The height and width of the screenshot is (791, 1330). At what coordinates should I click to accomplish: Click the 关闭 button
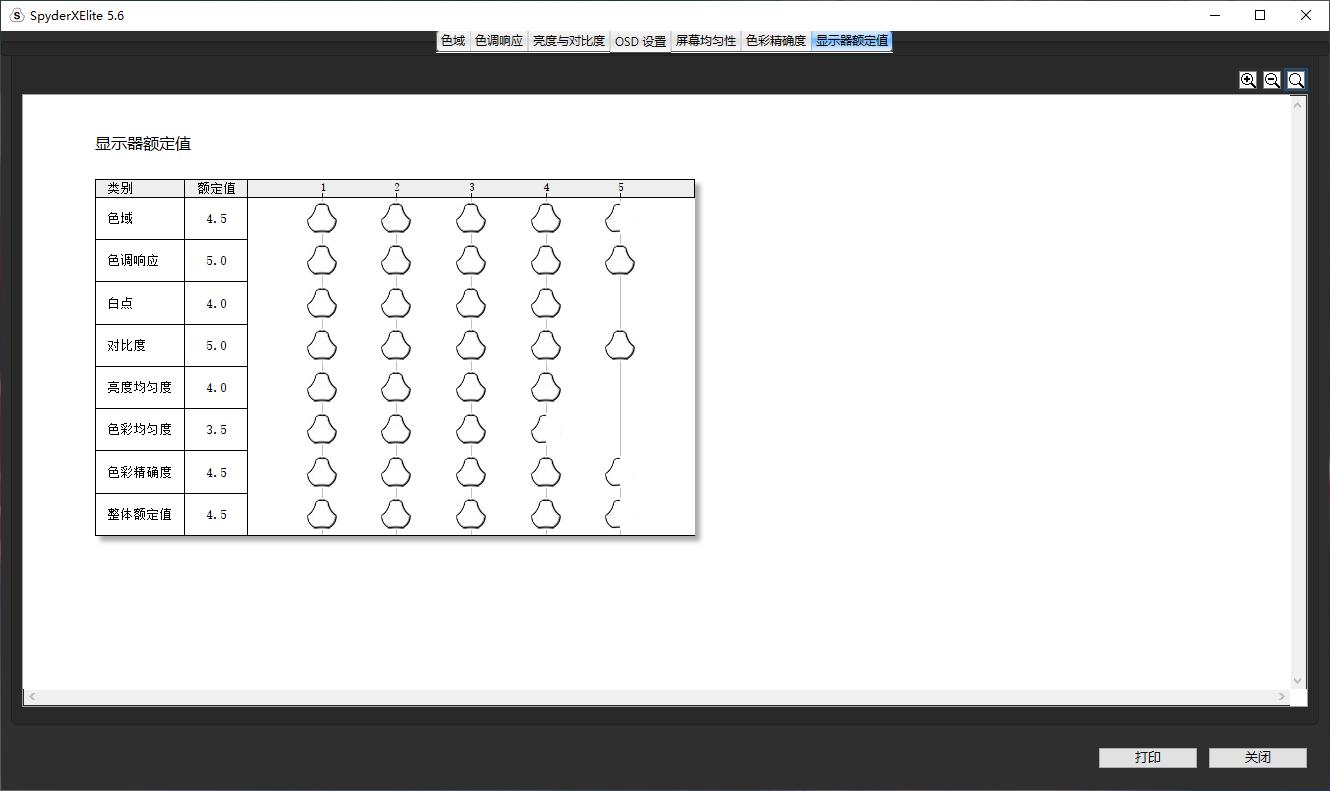1258,758
